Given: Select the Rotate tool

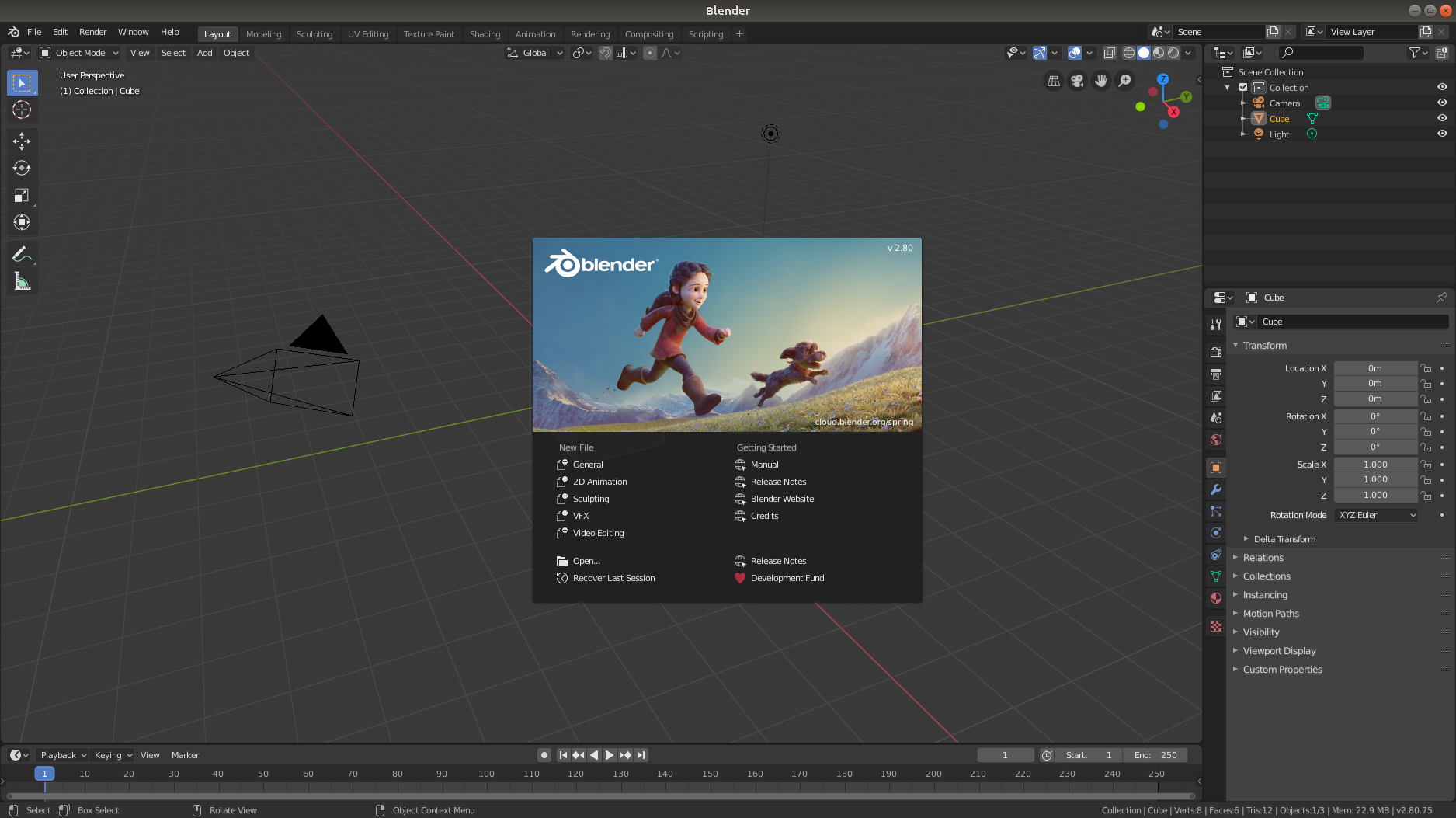Looking at the screenshot, I should click(22, 168).
